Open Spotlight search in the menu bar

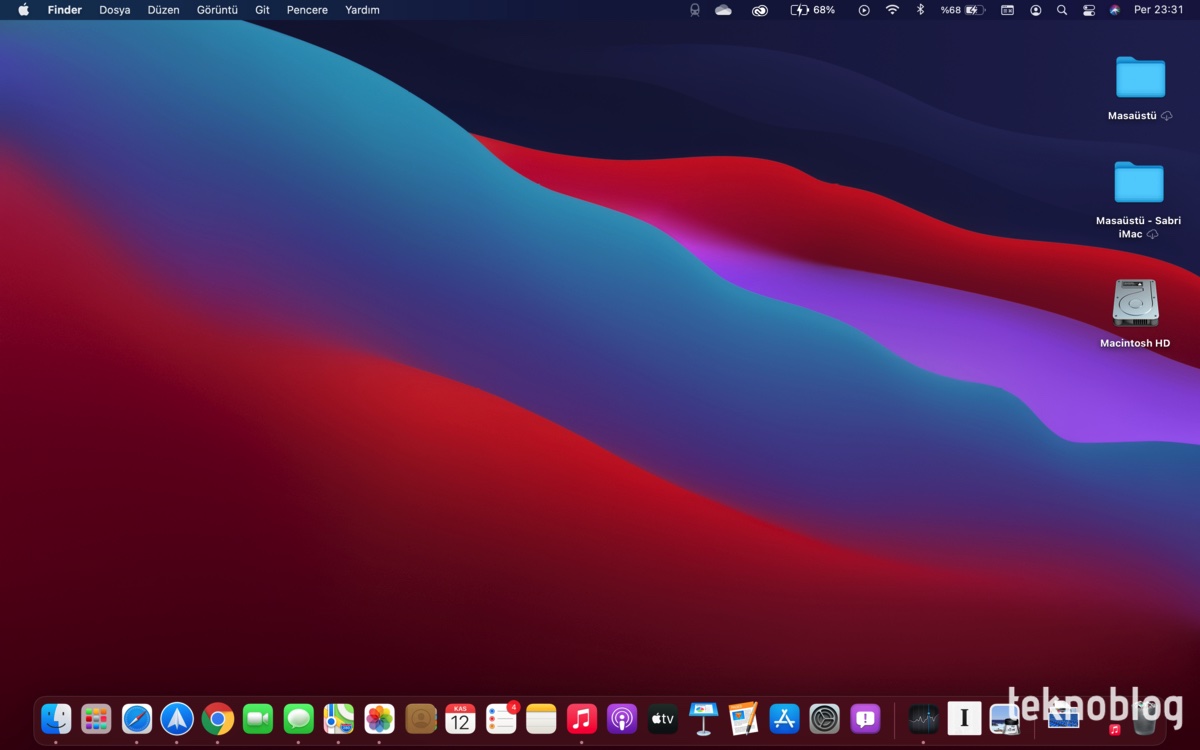pos(1061,10)
